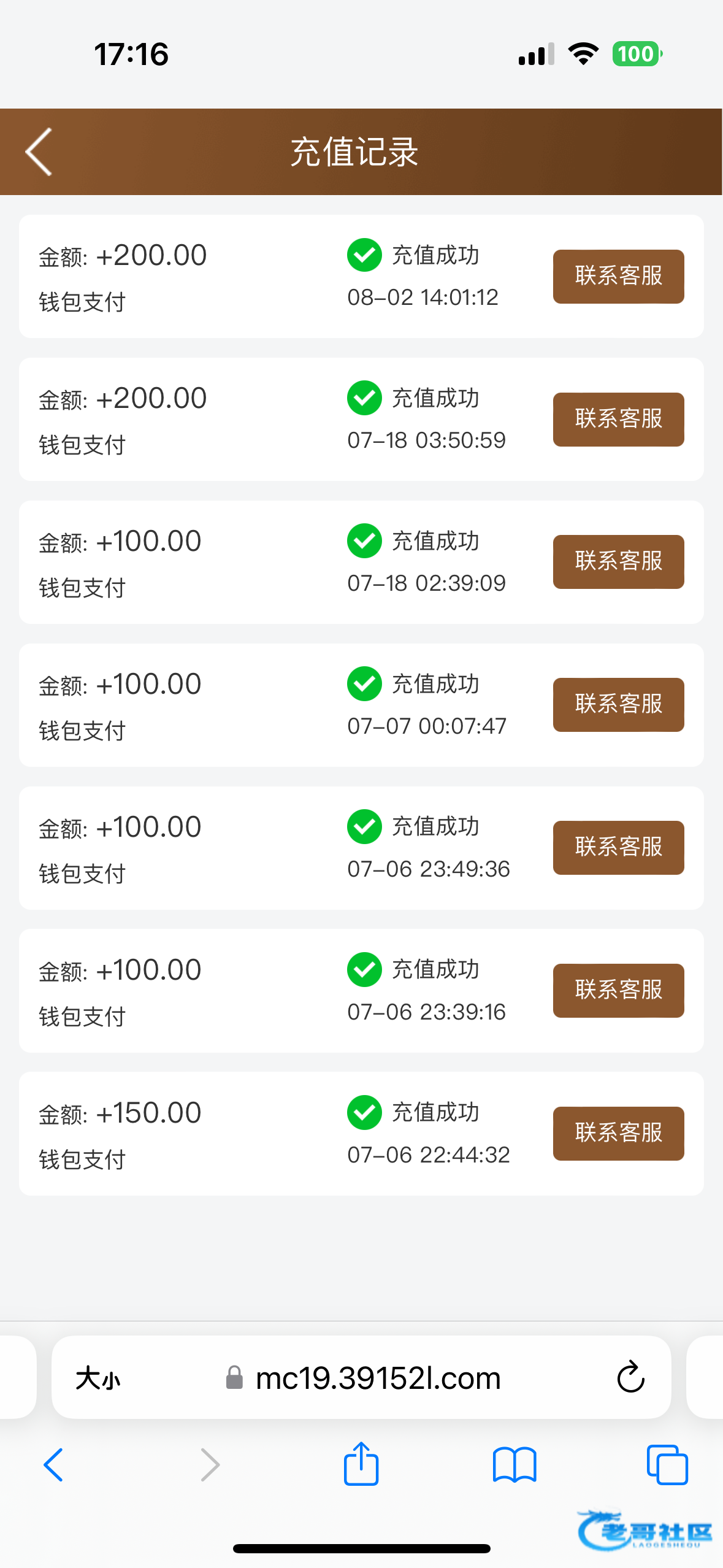Contact support for 07-18 03:50:59 recharge
This screenshot has width=723, height=1568.
click(x=618, y=419)
